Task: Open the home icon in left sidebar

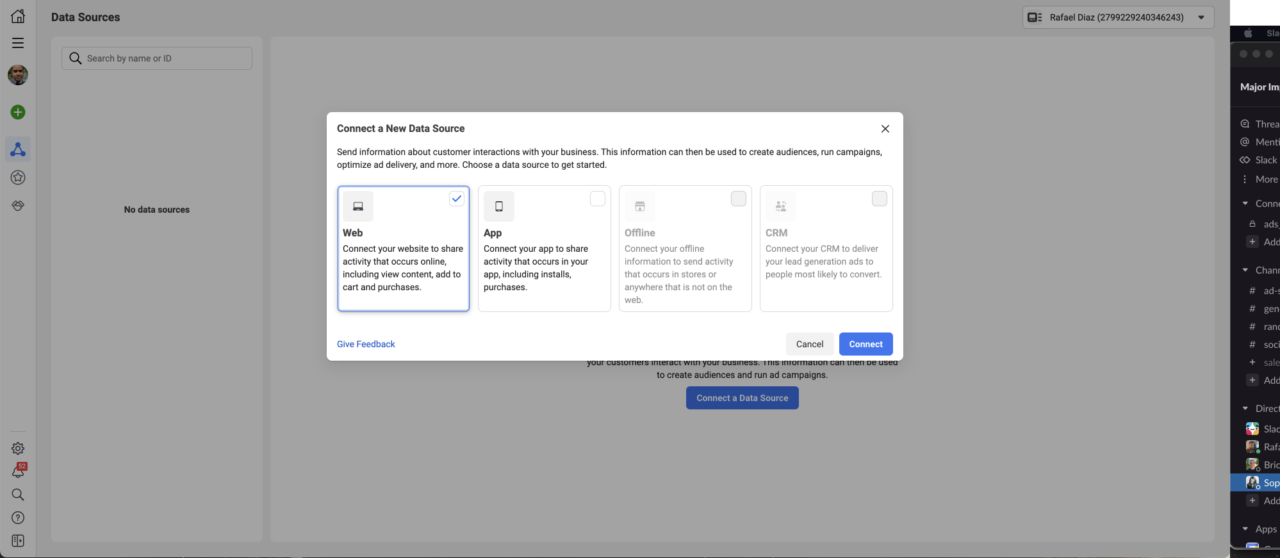Action: [17, 16]
